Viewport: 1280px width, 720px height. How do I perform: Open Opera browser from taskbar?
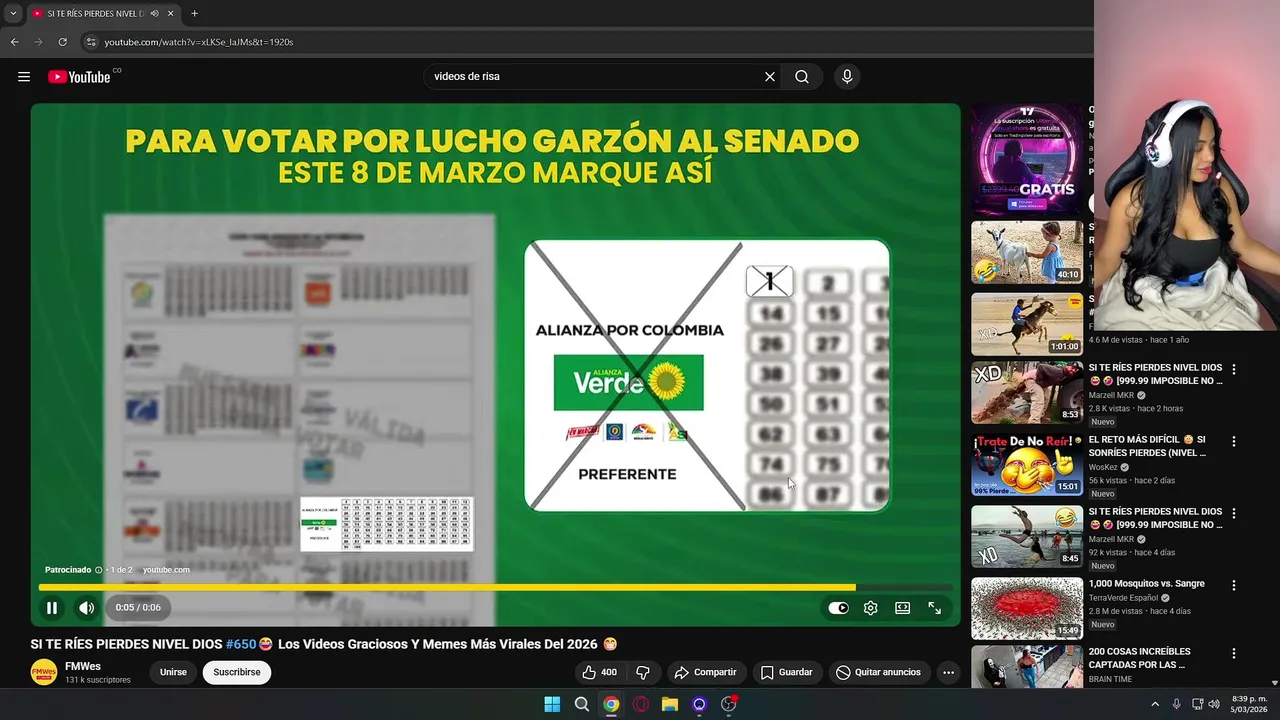point(640,704)
